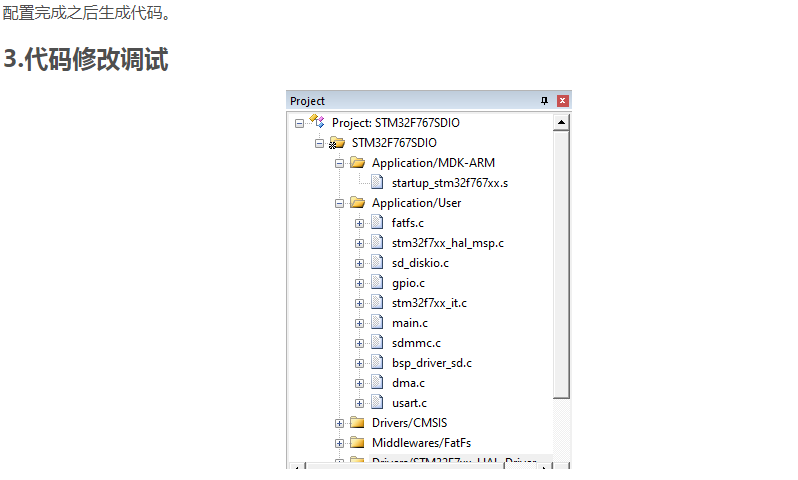Click the vertical scrollbar thumb in Project panel
This screenshot has width=798, height=480.
(561, 264)
